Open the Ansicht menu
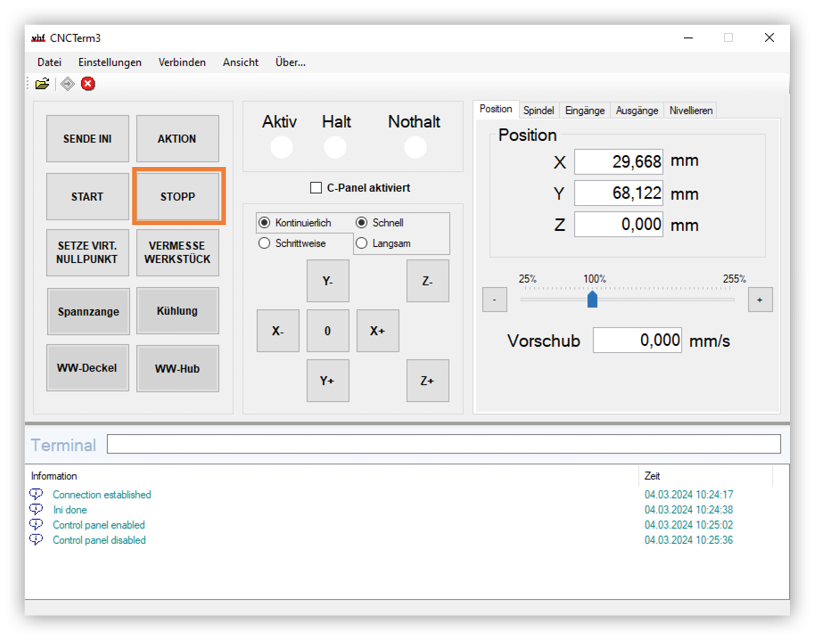The image size is (815, 640). (241, 62)
